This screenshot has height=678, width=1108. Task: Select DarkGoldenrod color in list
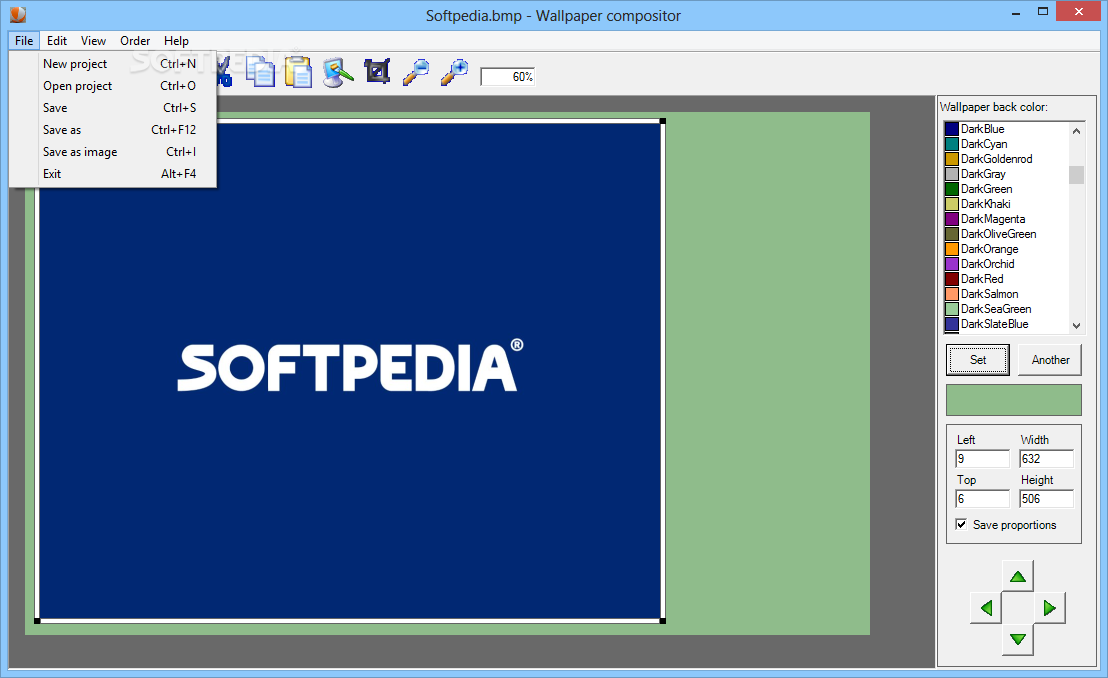point(1006,158)
